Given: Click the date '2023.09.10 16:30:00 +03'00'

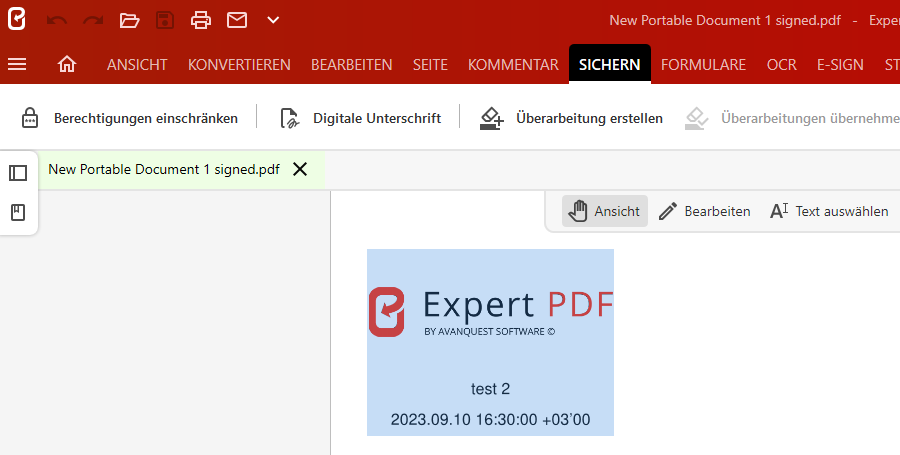Looking at the screenshot, I should coord(490,419).
